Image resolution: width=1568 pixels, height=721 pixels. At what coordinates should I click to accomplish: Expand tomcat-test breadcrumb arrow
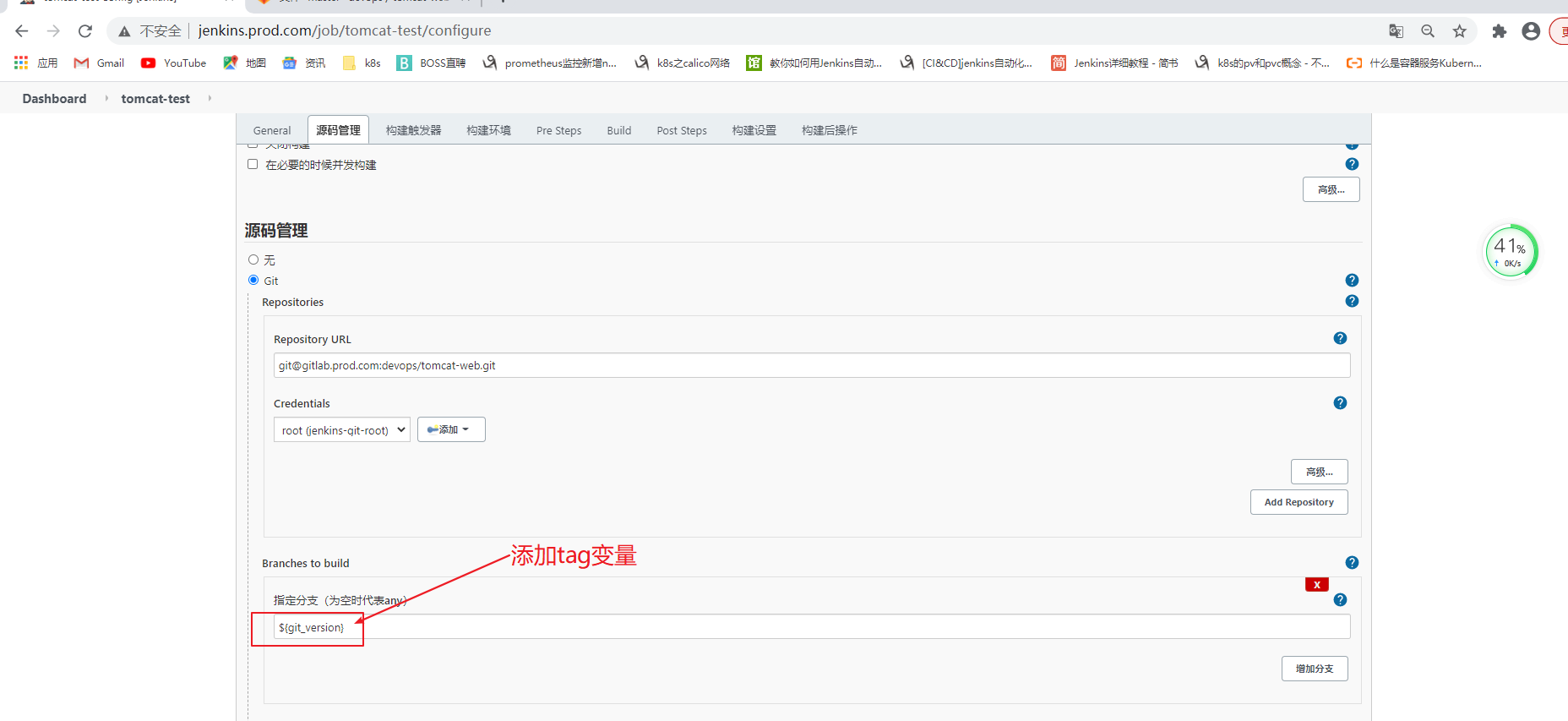[x=210, y=98]
